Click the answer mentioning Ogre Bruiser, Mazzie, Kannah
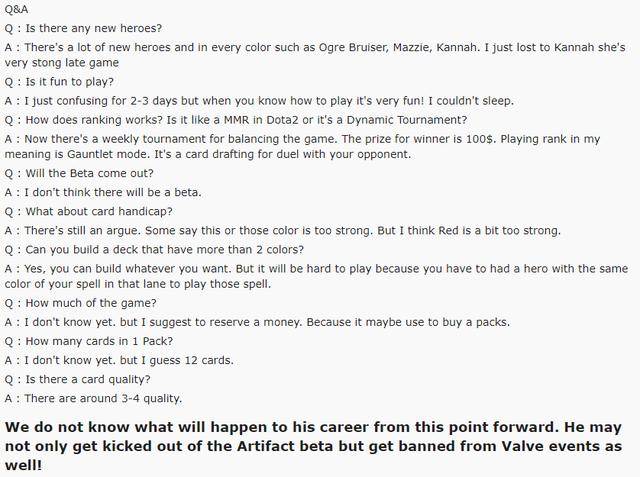The image size is (640, 477). [315, 55]
